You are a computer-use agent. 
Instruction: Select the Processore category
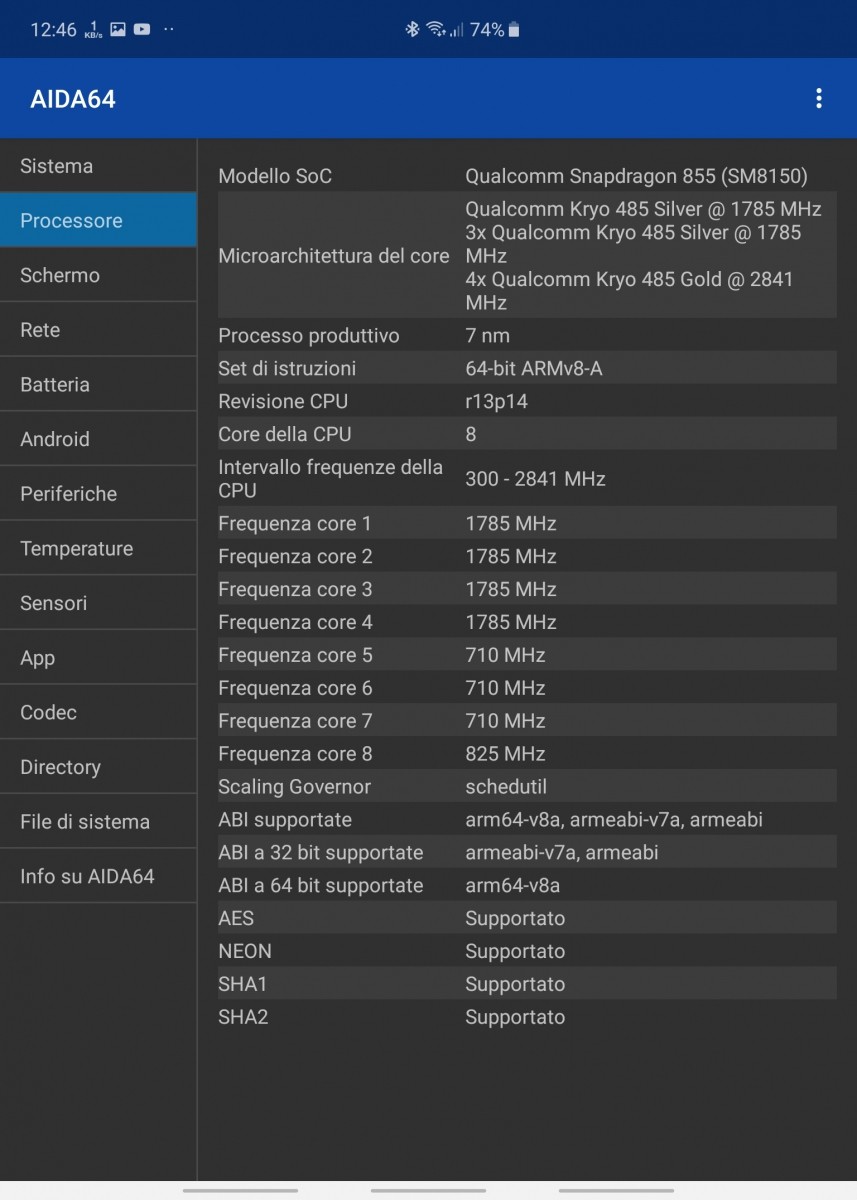pos(98,221)
